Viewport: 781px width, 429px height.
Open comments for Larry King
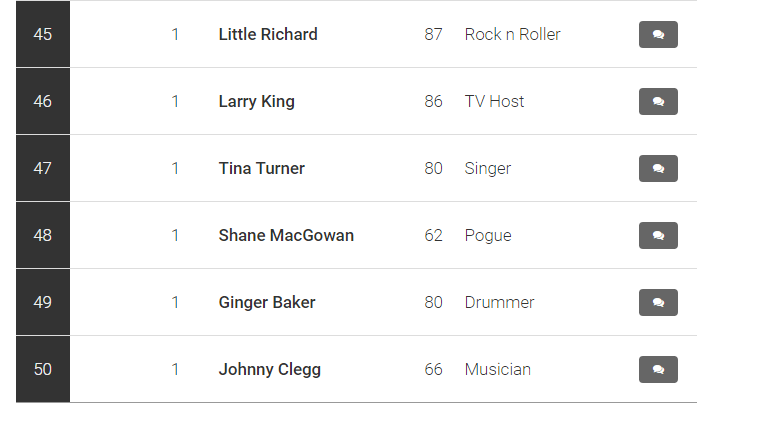tap(658, 102)
